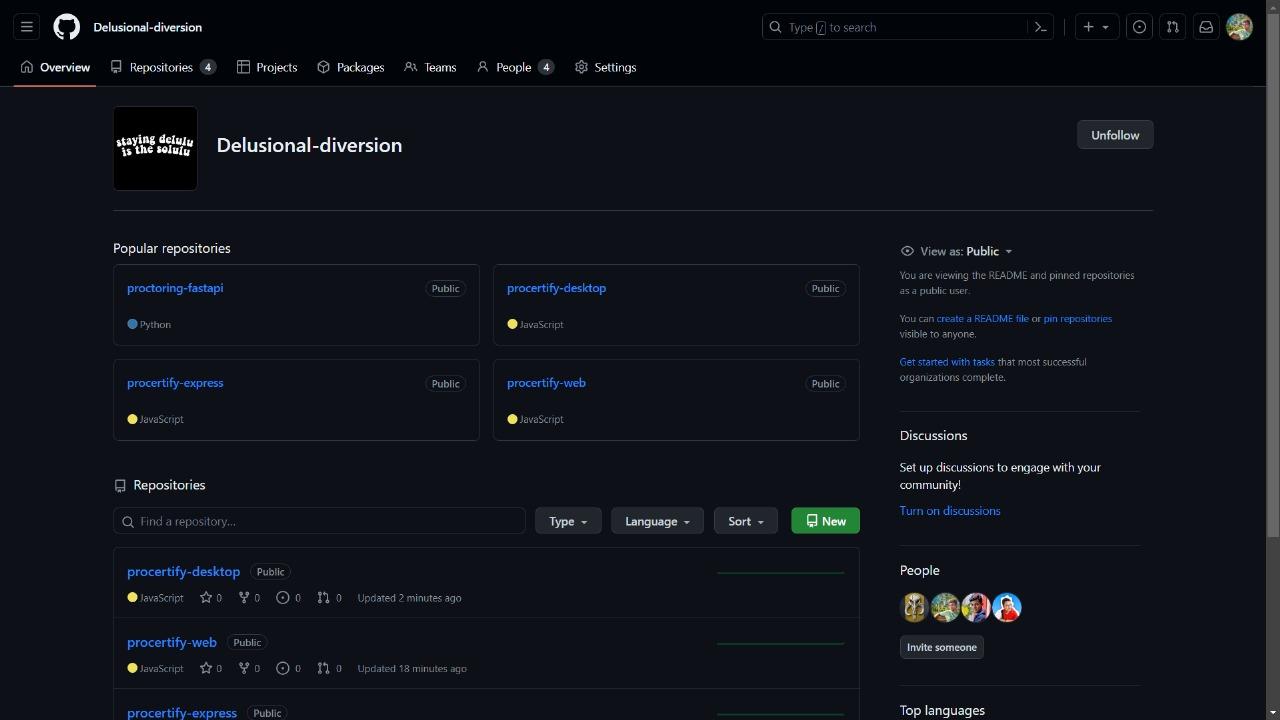
Task: Open the proctoring-fastapi popular repository
Action: pyautogui.click(x=175, y=288)
